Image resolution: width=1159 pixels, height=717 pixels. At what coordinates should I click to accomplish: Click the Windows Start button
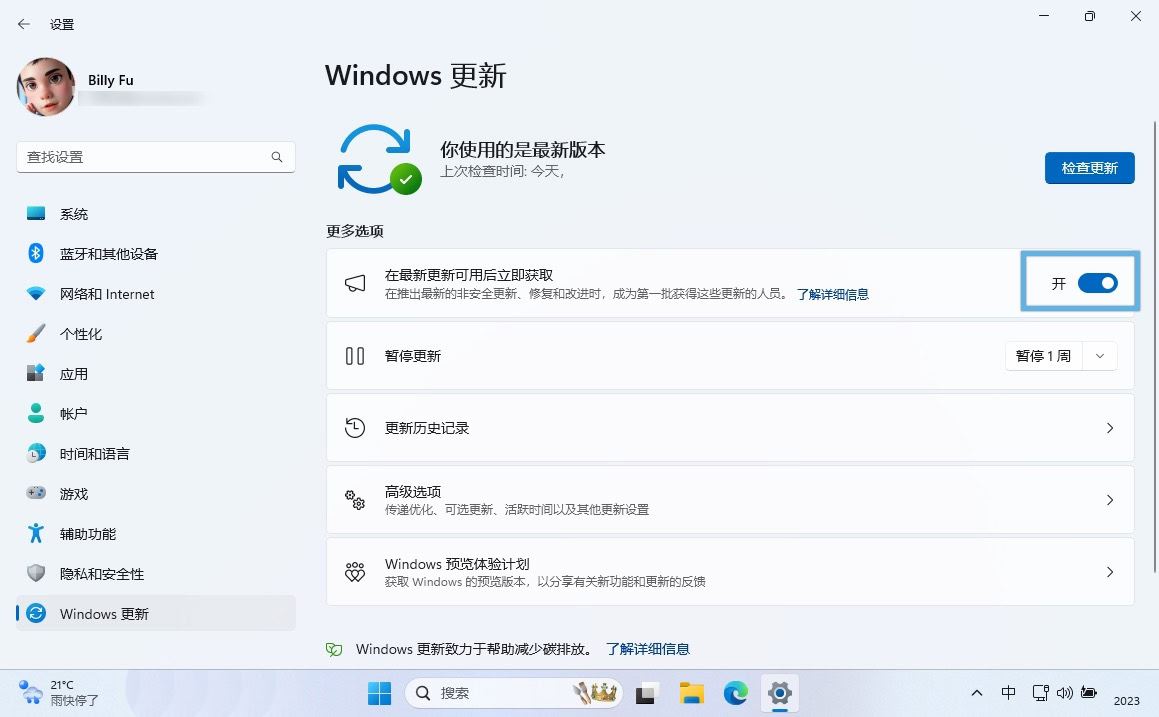(x=380, y=693)
